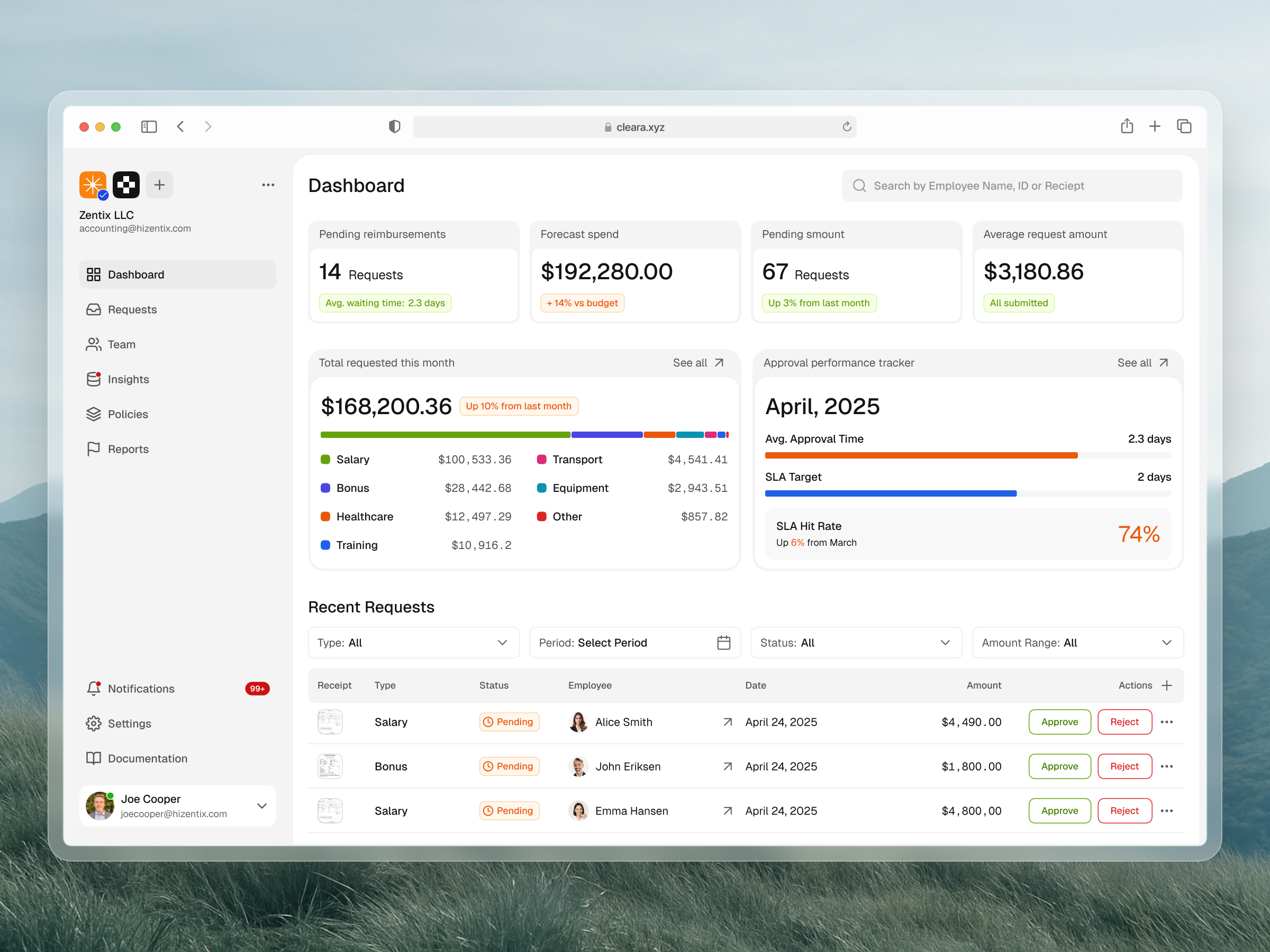Viewport: 1270px width, 952px height.
Task: See all Approval performance tracker details
Action: 1142,363
